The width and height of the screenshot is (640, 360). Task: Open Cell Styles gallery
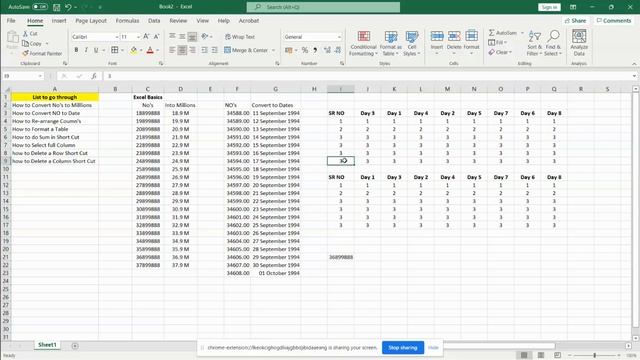tap(411, 43)
